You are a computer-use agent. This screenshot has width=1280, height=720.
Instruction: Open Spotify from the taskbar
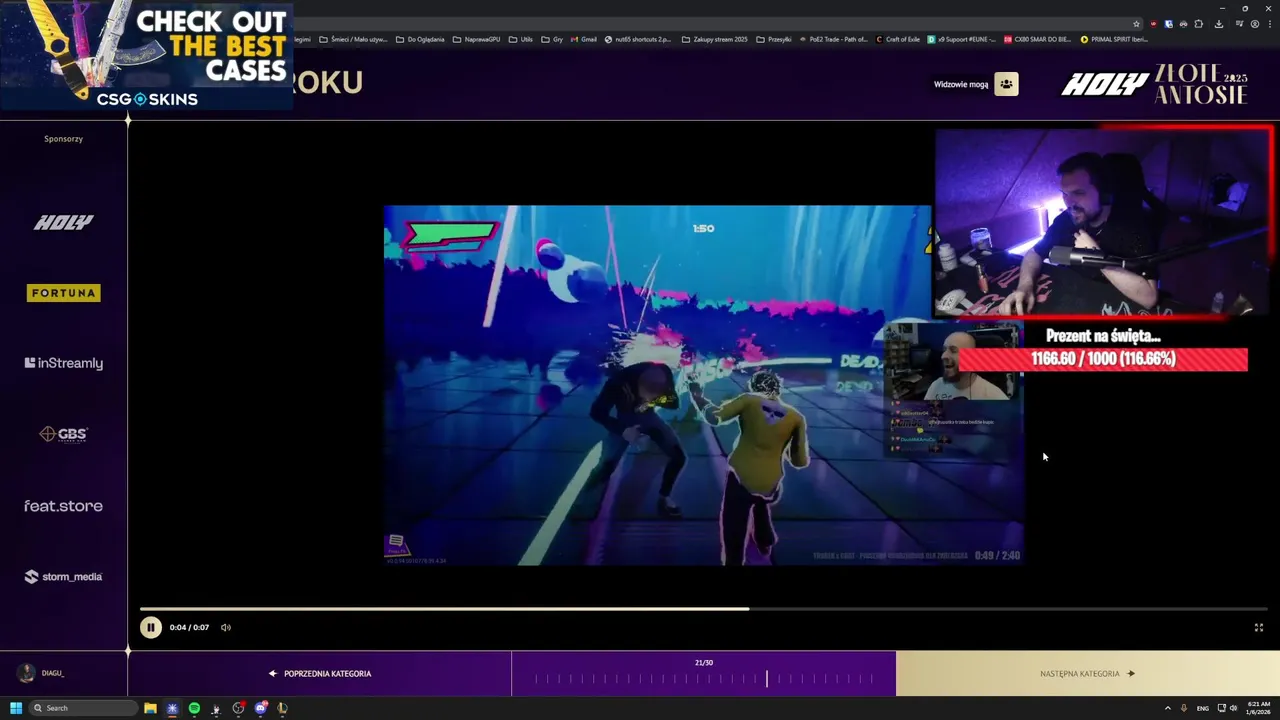[x=194, y=708]
